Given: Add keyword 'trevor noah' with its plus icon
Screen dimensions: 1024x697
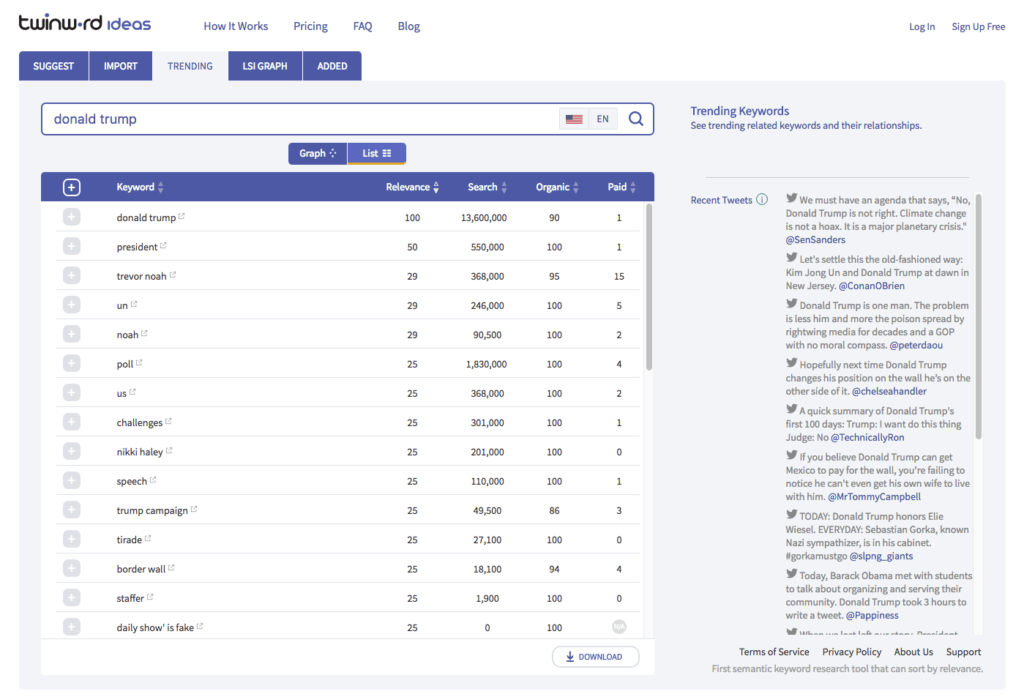Looking at the screenshot, I should [71, 276].
